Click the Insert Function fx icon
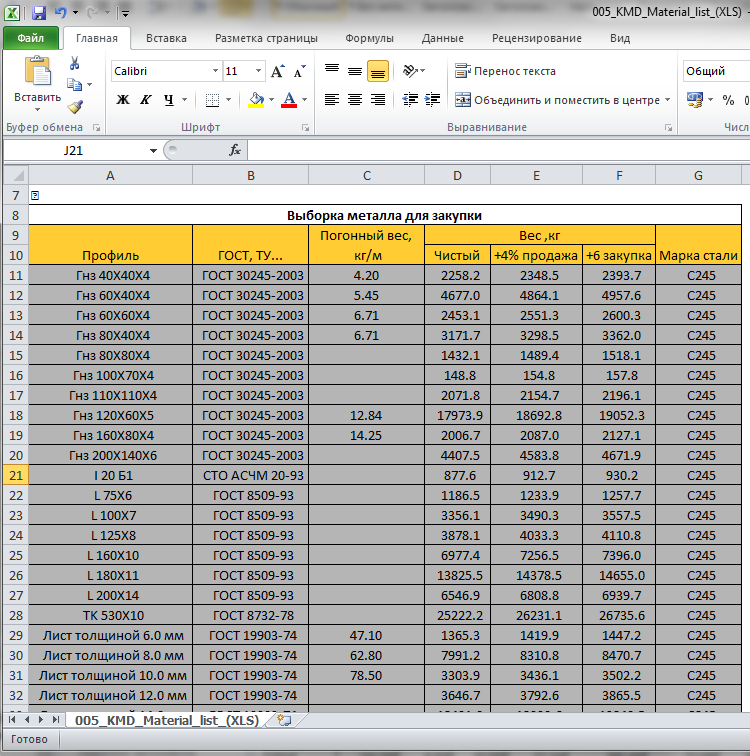Viewport: 750px width, 756px height. click(x=235, y=150)
